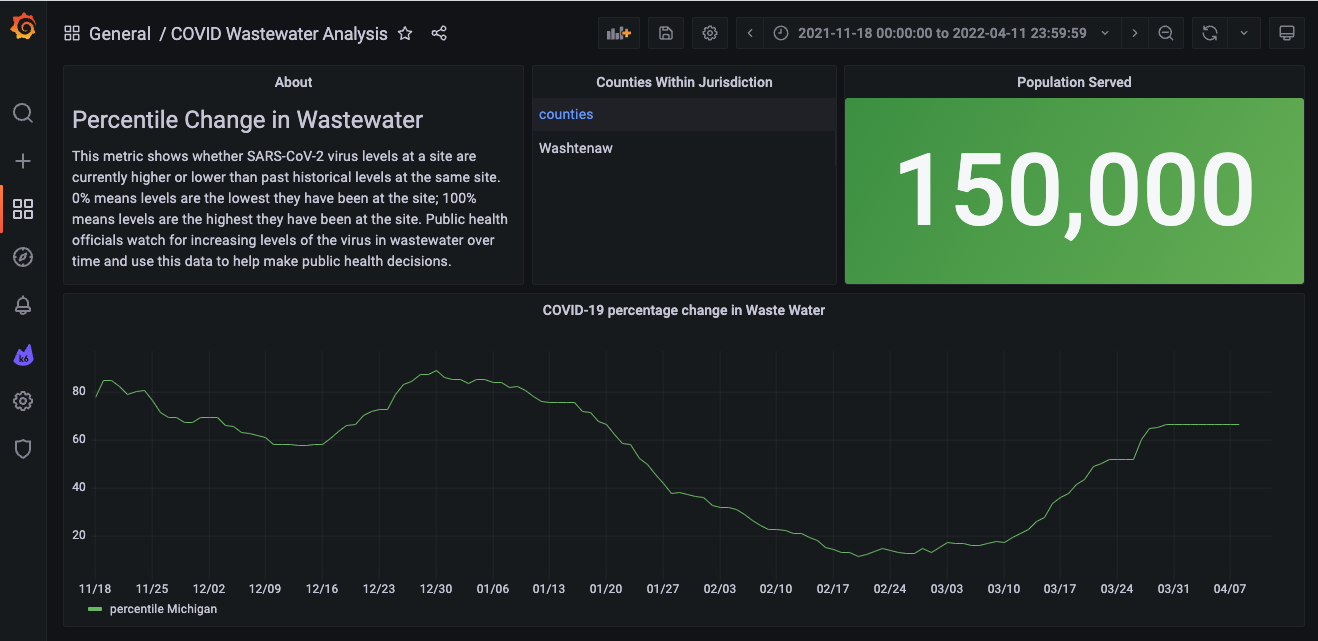Sort by the counties column header
1318x641 pixels.
click(566, 114)
